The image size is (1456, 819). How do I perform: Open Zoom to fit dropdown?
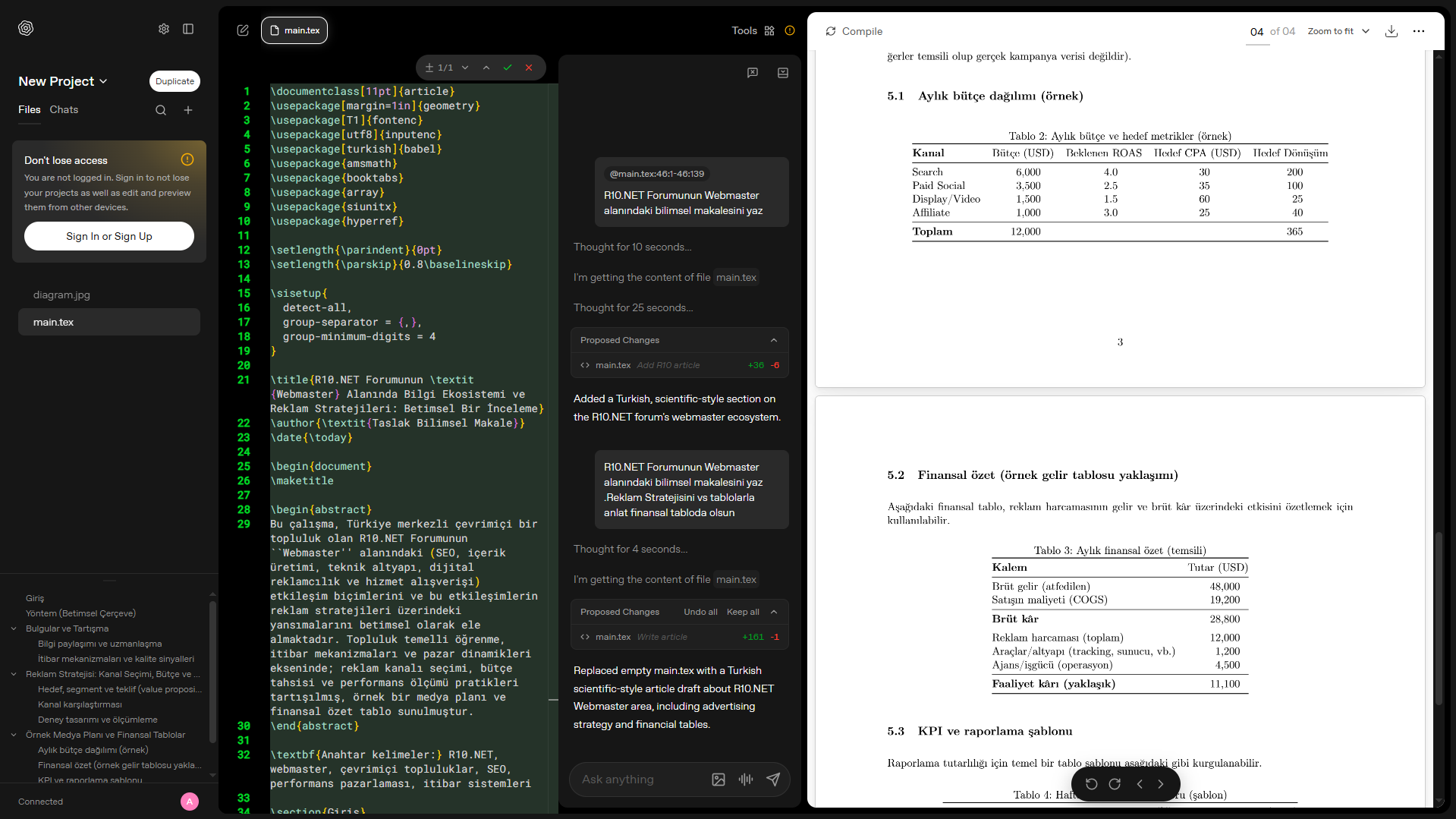click(x=1338, y=31)
